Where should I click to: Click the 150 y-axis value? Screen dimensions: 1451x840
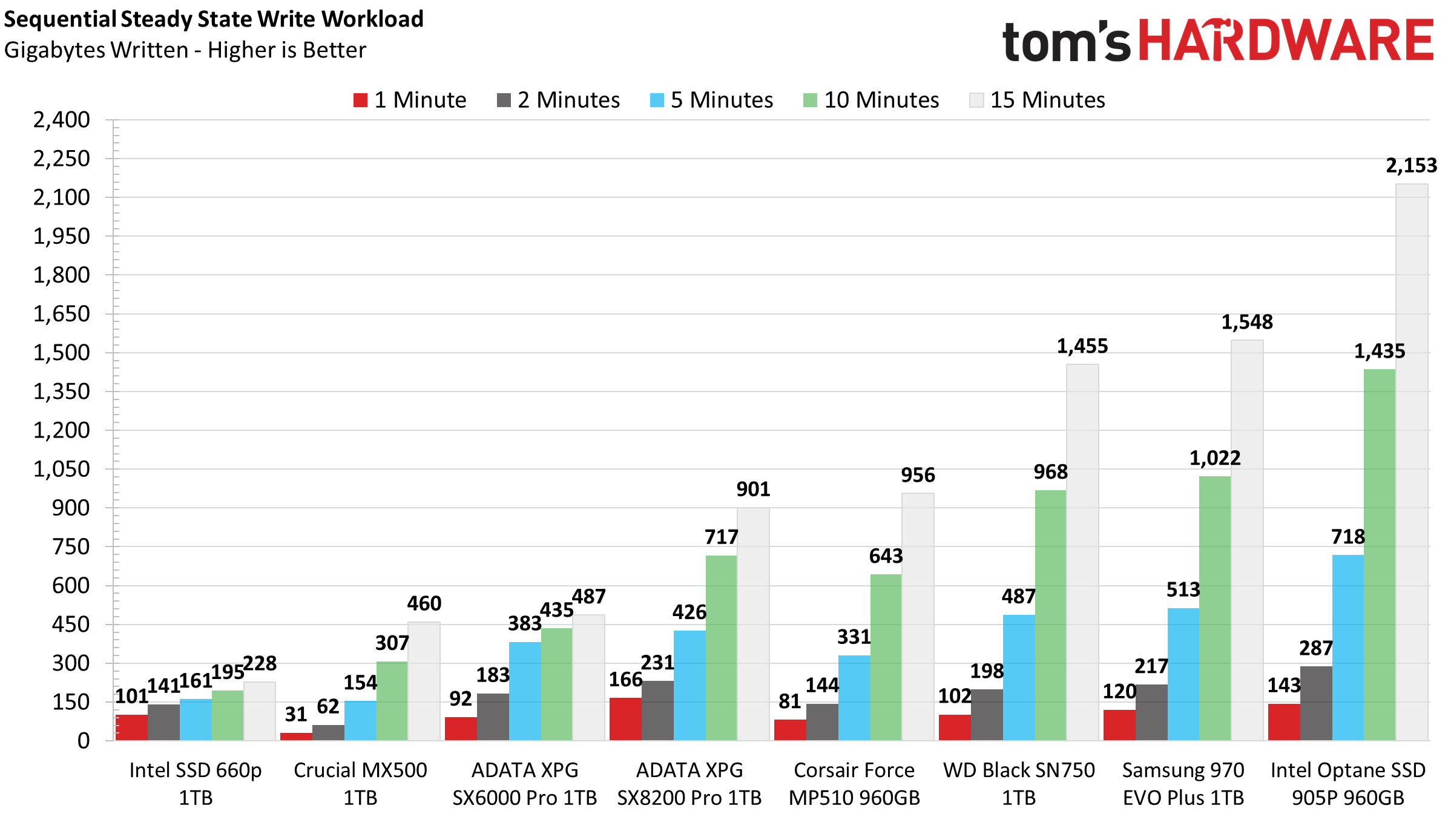[x=71, y=702]
